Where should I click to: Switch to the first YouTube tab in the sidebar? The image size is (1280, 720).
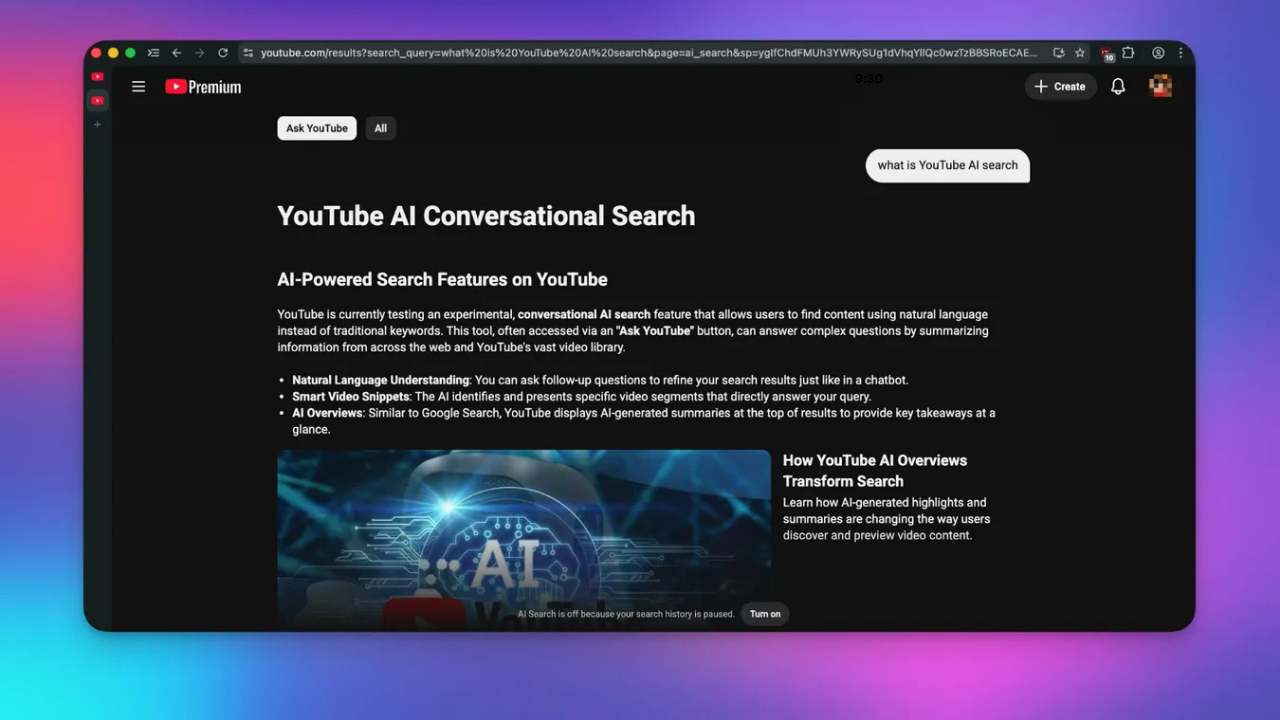(x=97, y=77)
